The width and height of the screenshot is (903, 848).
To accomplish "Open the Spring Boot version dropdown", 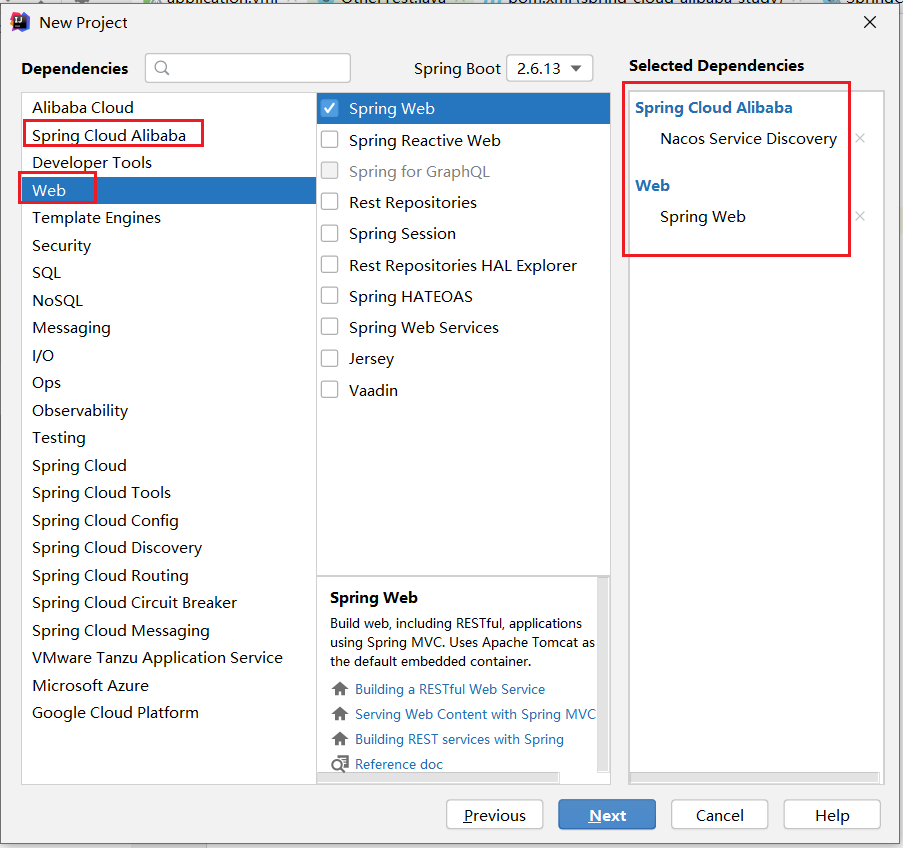I will (x=549, y=69).
